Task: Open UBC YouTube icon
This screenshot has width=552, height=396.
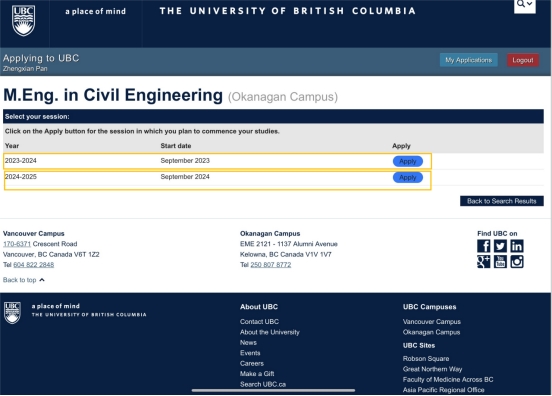Action: pos(500,262)
